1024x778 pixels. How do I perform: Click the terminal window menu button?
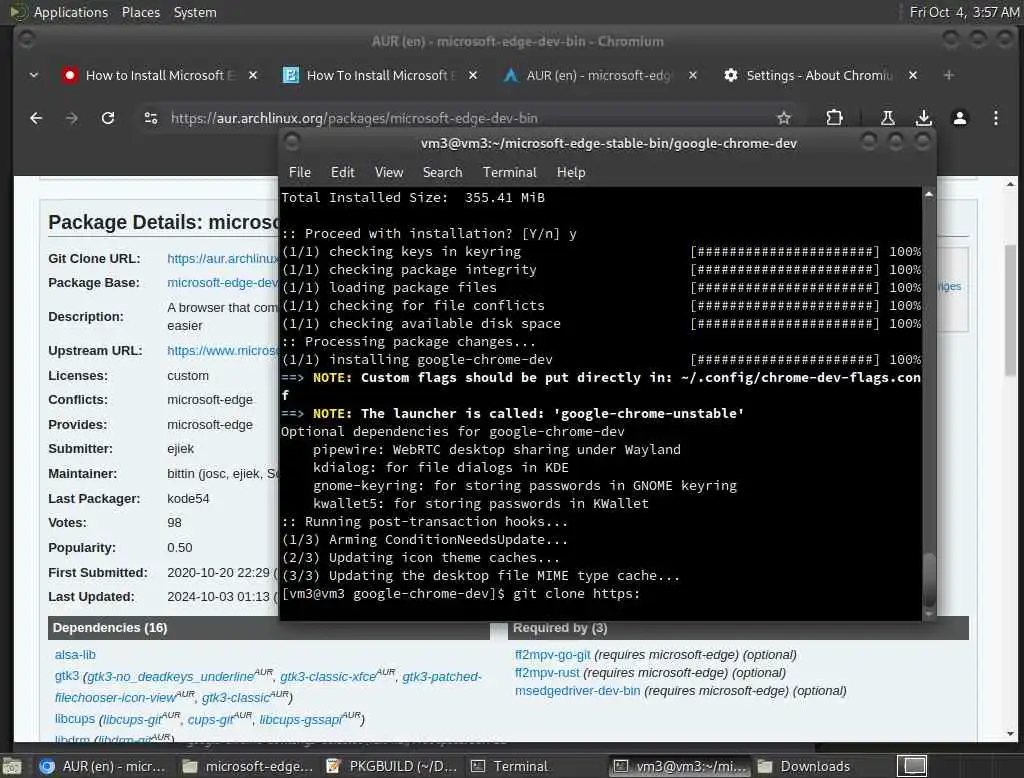click(x=292, y=142)
